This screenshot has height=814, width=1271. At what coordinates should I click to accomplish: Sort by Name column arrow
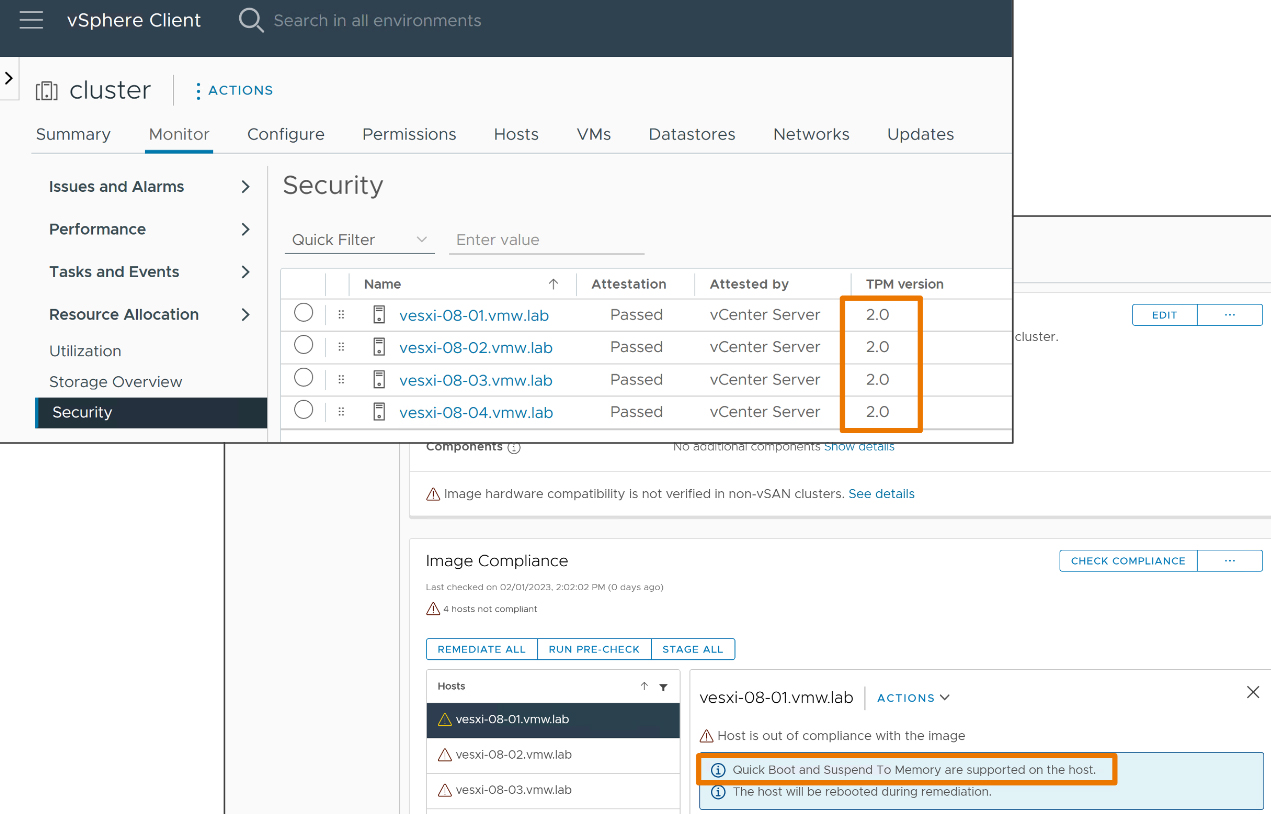pyautogui.click(x=553, y=284)
